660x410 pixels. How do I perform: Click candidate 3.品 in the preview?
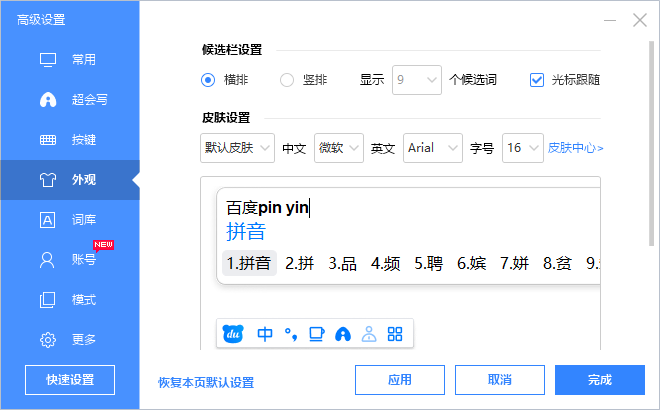pos(343,264)
